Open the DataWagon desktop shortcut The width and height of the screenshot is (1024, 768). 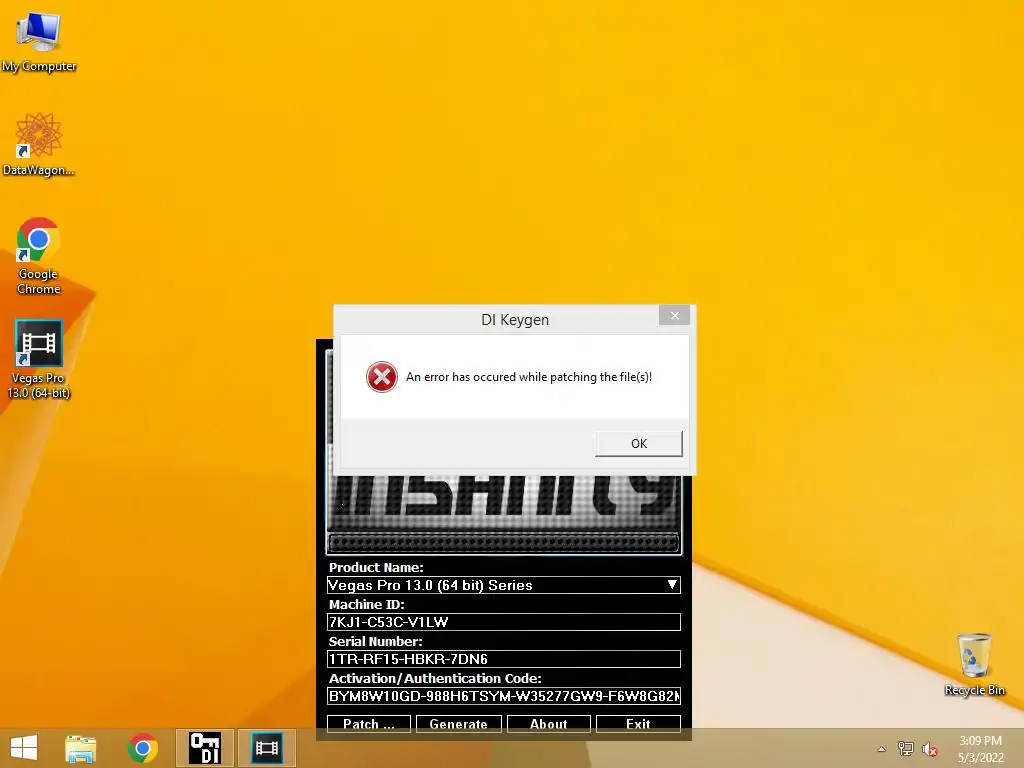[x=39, y=144]
